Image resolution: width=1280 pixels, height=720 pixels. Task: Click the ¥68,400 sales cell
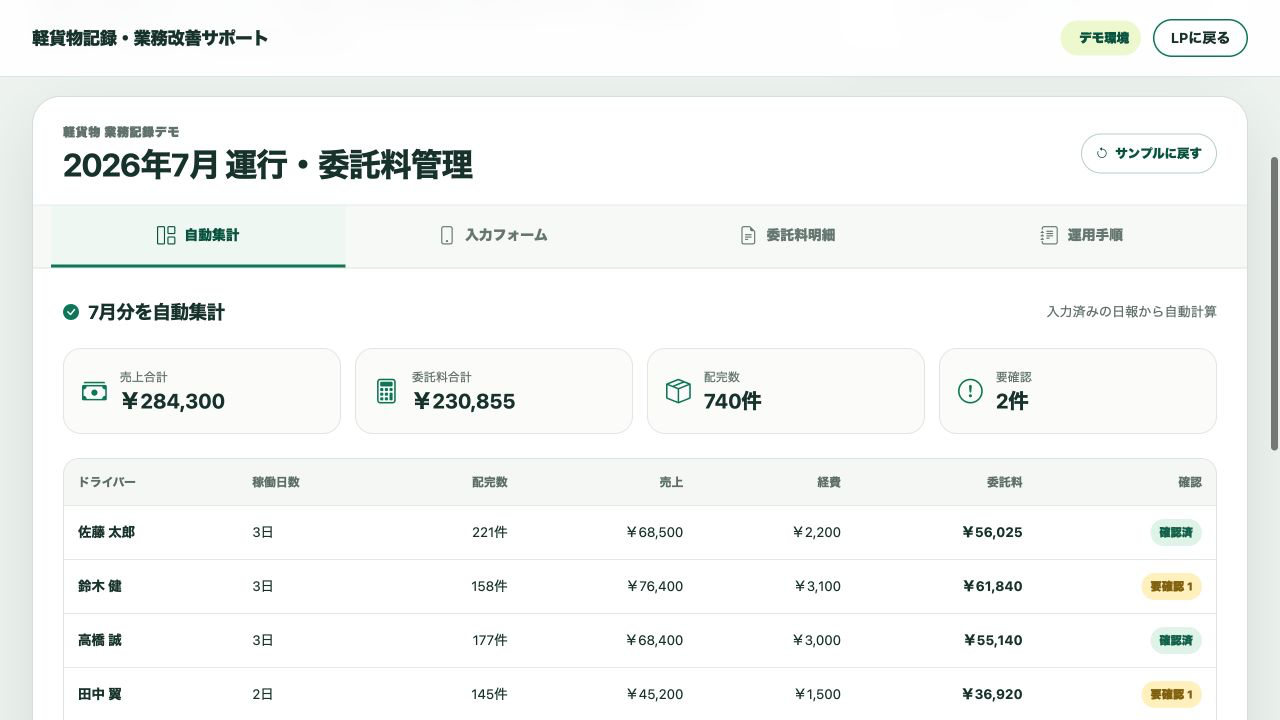tap(654, 640)
